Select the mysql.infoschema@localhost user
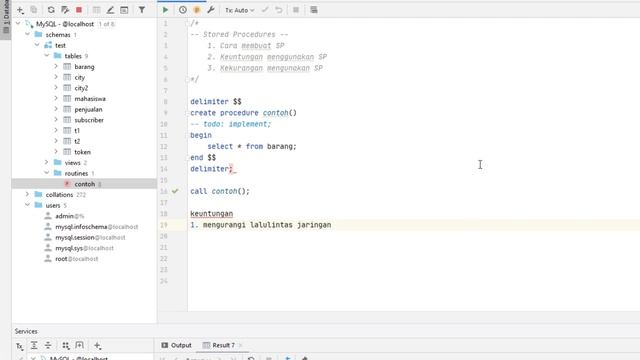 [x=96, y=227]
